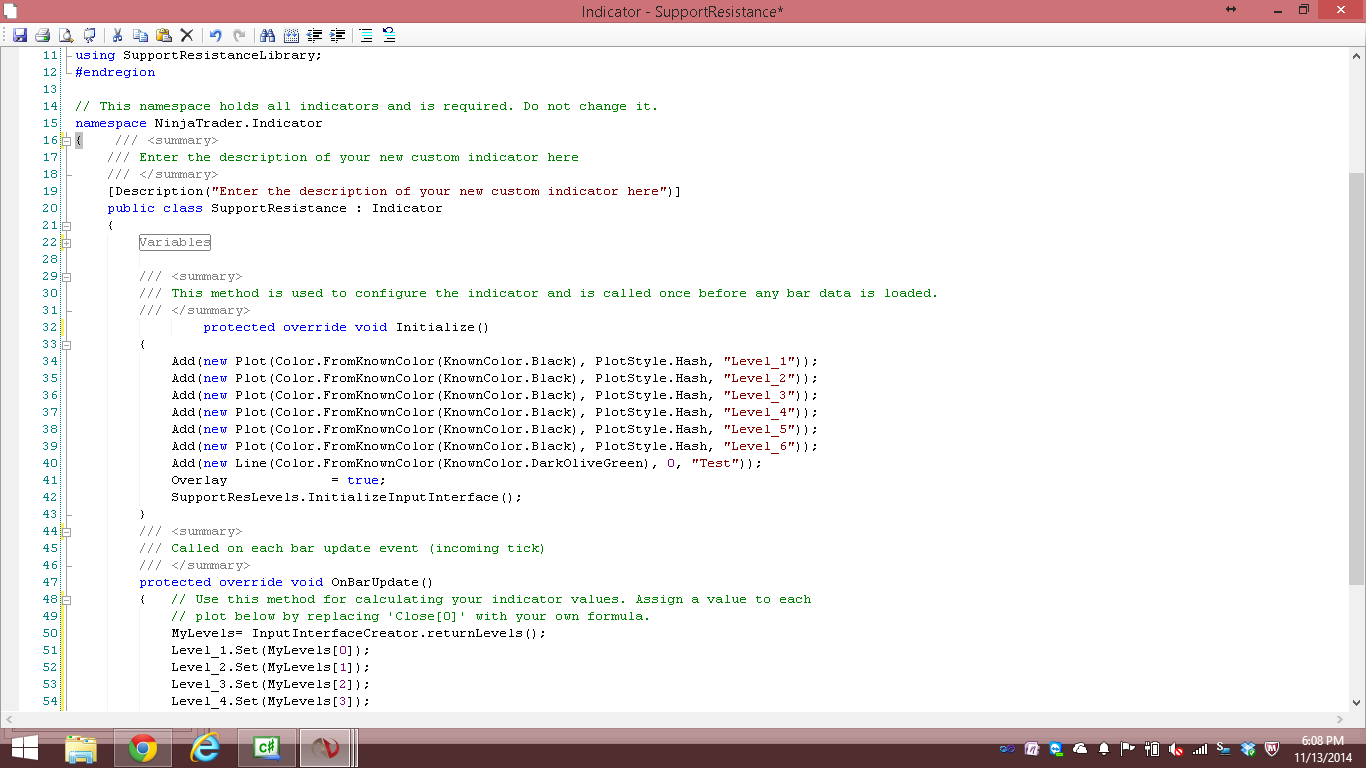Click the "Test" string on line 40
Screen dimensions: 1366x768
[x=715, y=463]
